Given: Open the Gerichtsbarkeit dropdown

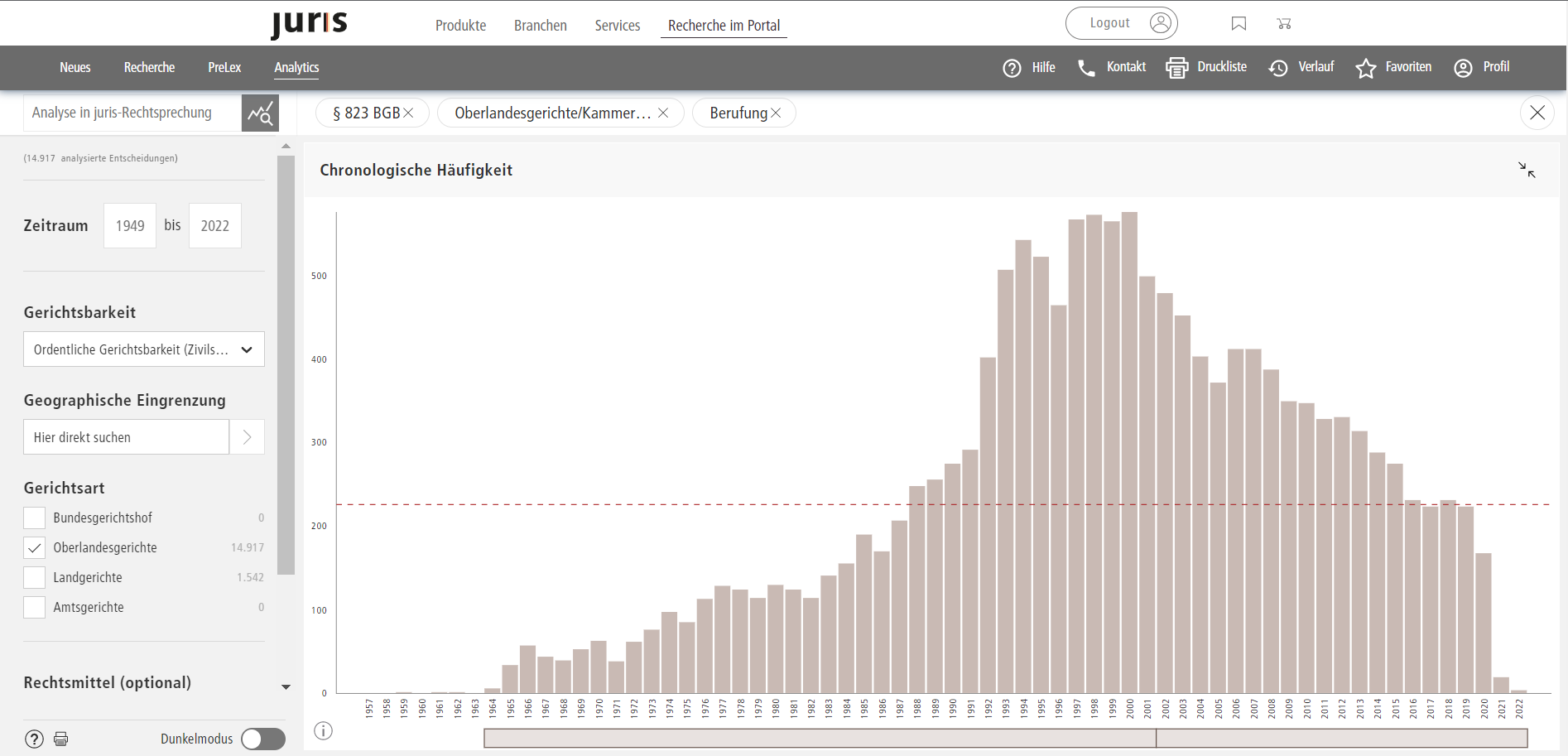Looking at the screenshot, I should 144,349.
